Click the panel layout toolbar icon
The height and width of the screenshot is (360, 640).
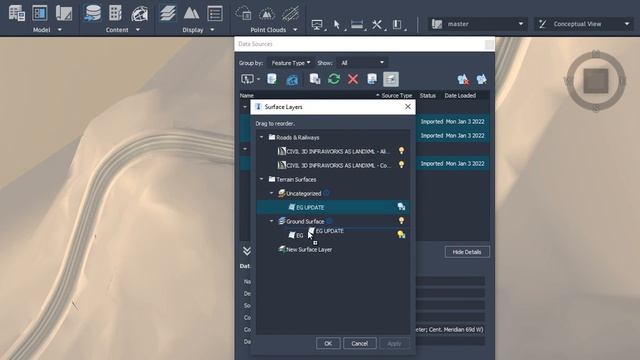pos(397,24)
